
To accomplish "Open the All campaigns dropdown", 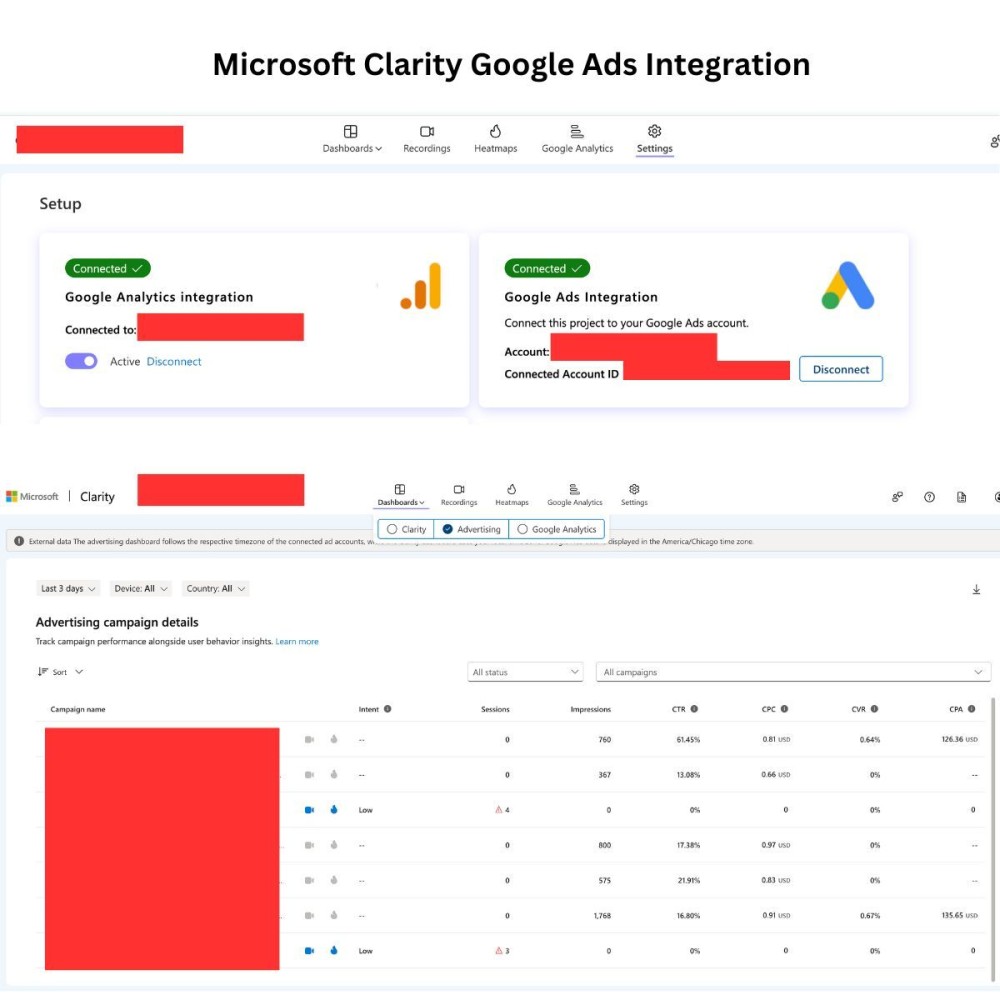I will click(x=793, y=672).
